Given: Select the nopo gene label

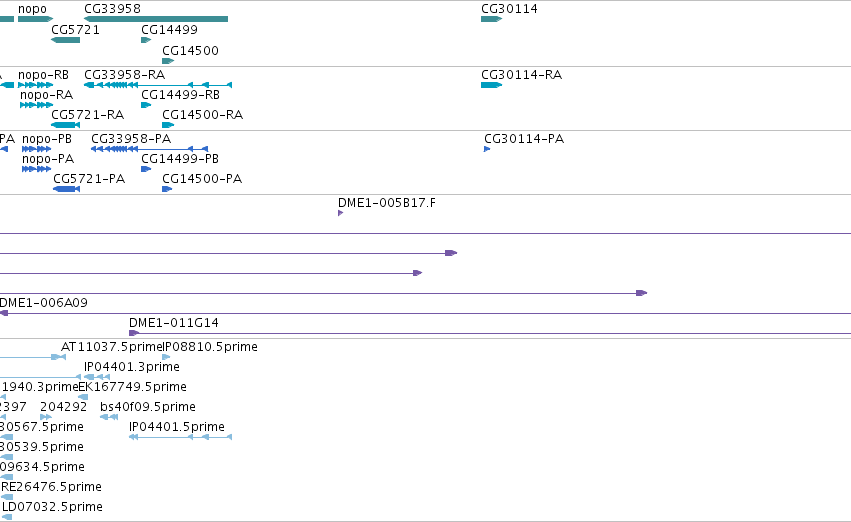Looking at the screenshot, I should click(x=32, y=9).
